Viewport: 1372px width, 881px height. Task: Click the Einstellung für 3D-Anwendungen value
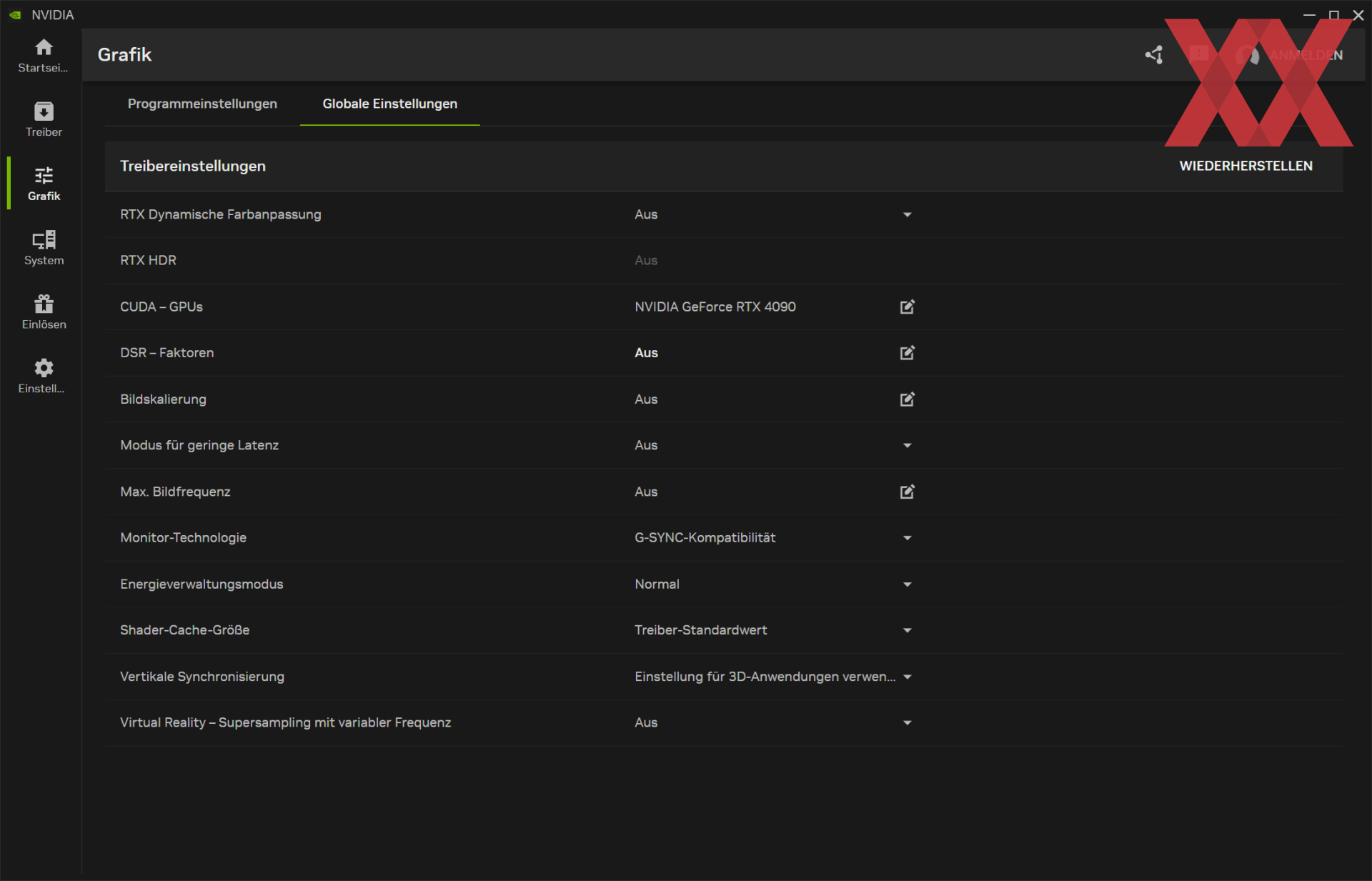[765, 677]
